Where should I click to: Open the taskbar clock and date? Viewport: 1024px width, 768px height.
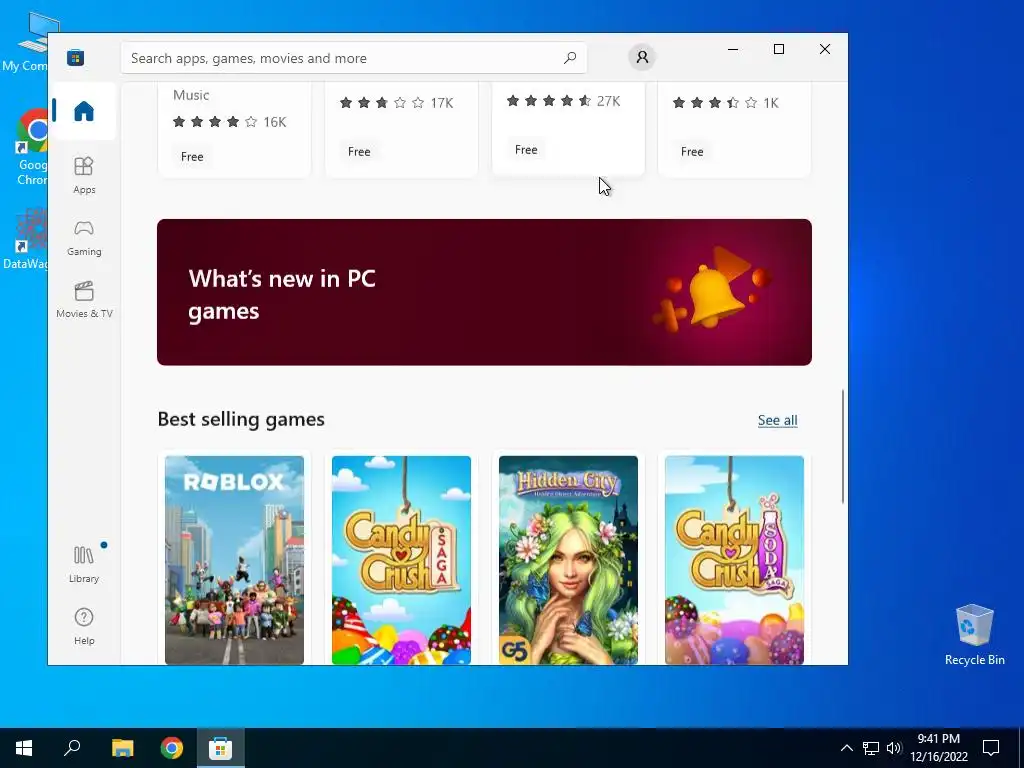point(939,748)
